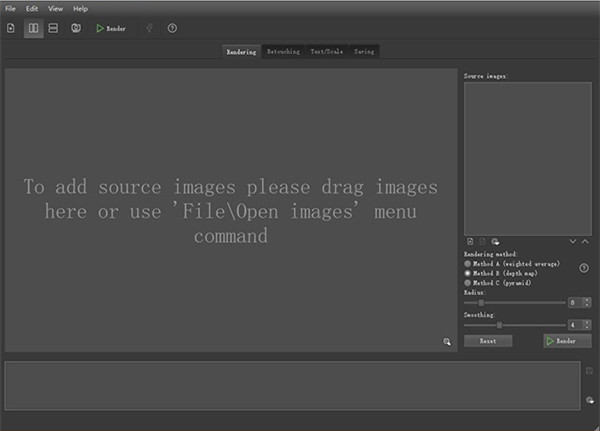Switch to horizontal split view layout
This screenshot has width=600, height=431.
(x=53, y=28)
